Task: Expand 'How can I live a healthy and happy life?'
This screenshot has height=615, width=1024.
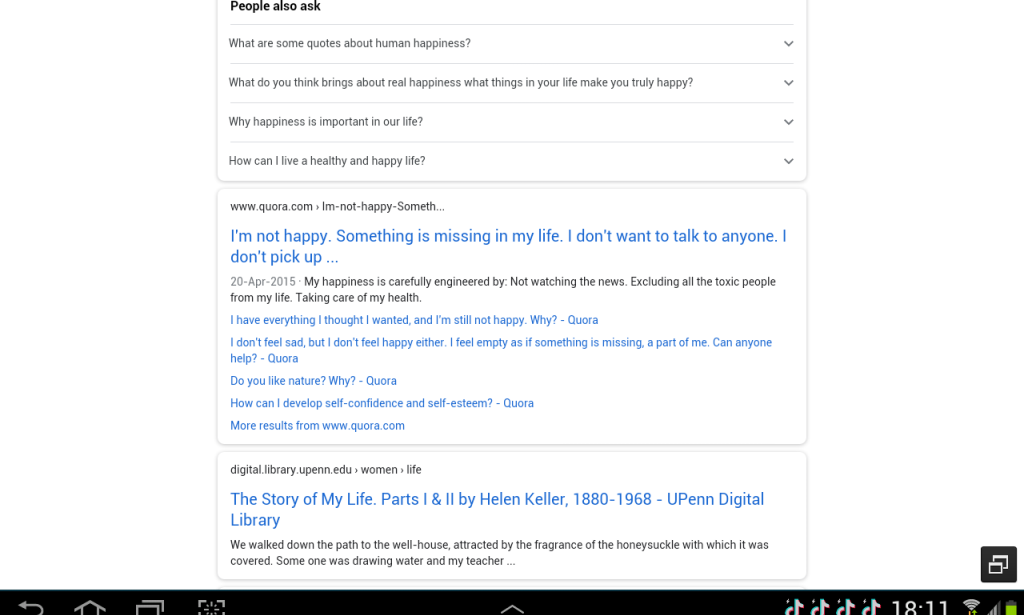Action: pos(788,161)
